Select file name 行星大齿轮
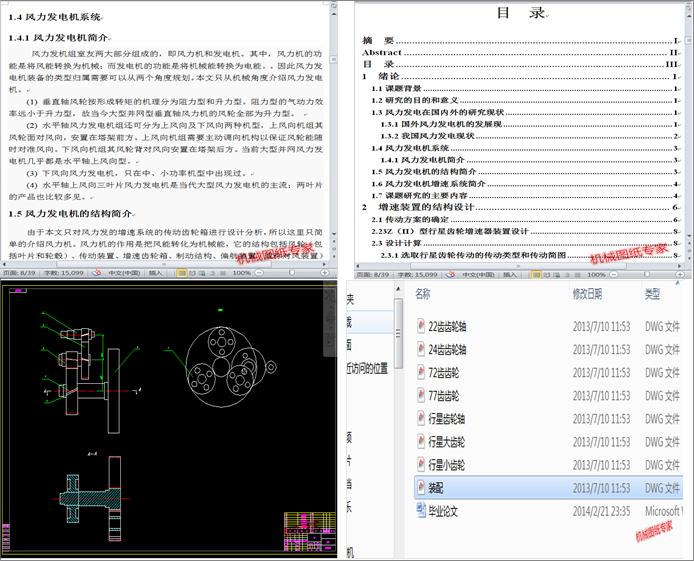The image size is (694, 561). point(446,441)
